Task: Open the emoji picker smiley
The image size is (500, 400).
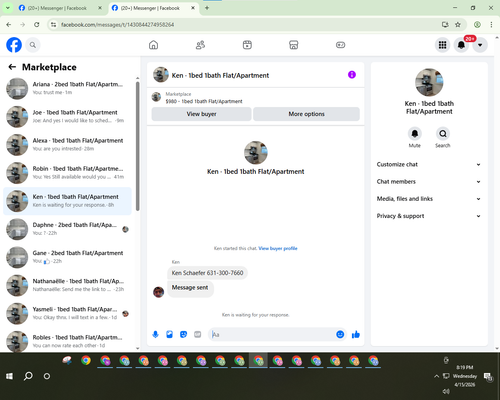Action: coord(340,334)
